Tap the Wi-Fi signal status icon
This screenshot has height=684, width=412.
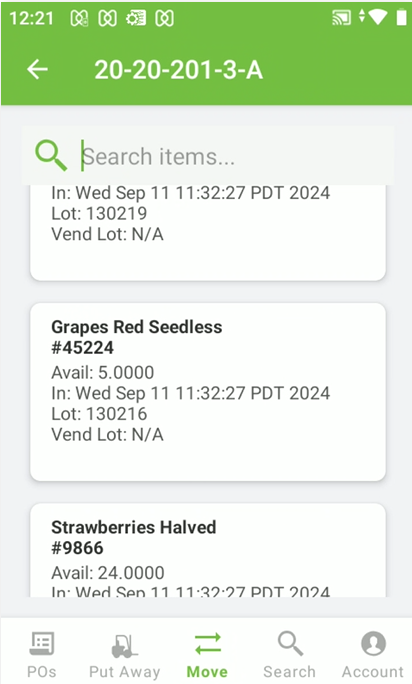(378, 17)
